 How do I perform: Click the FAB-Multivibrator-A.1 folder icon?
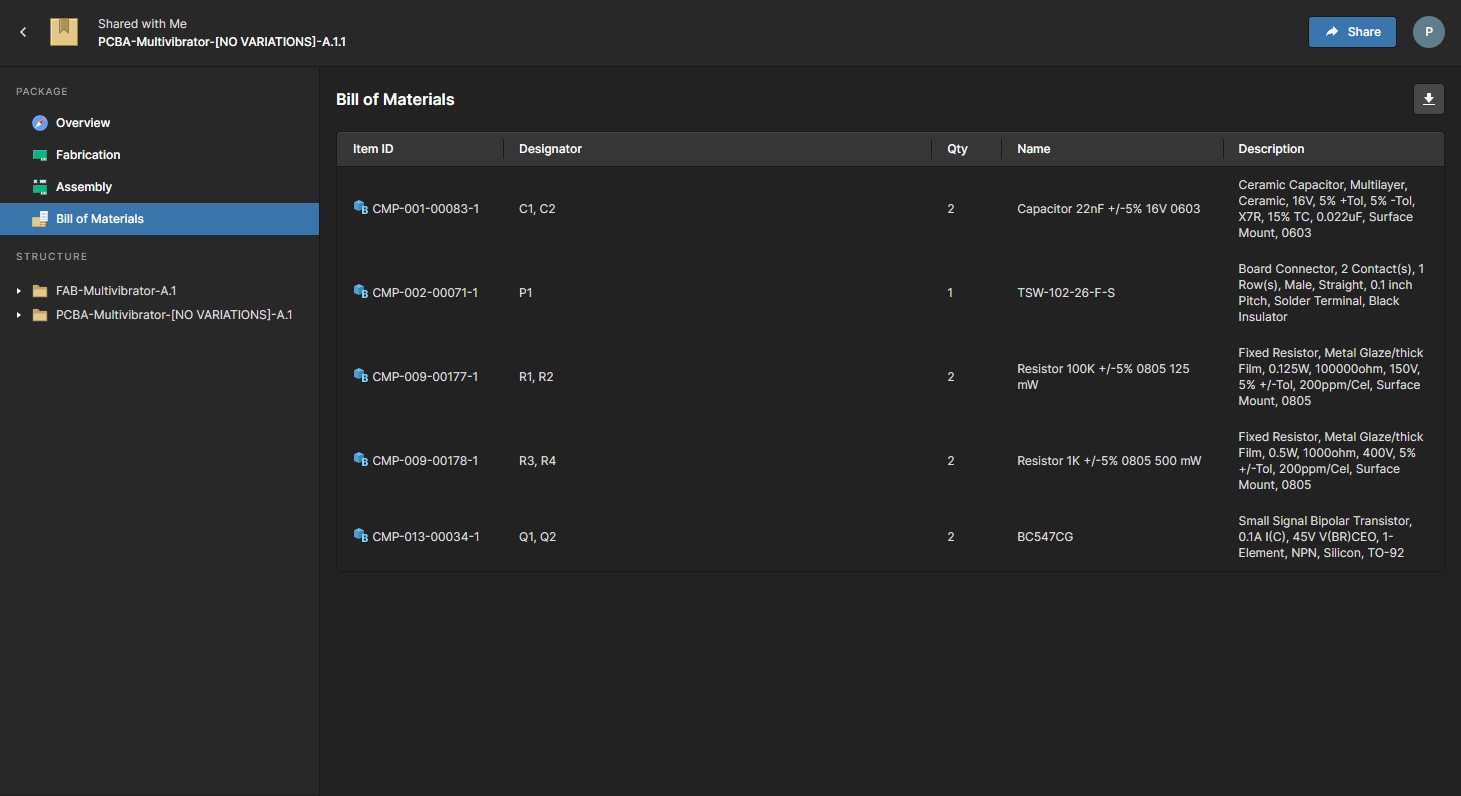click(x=40, y=291)
